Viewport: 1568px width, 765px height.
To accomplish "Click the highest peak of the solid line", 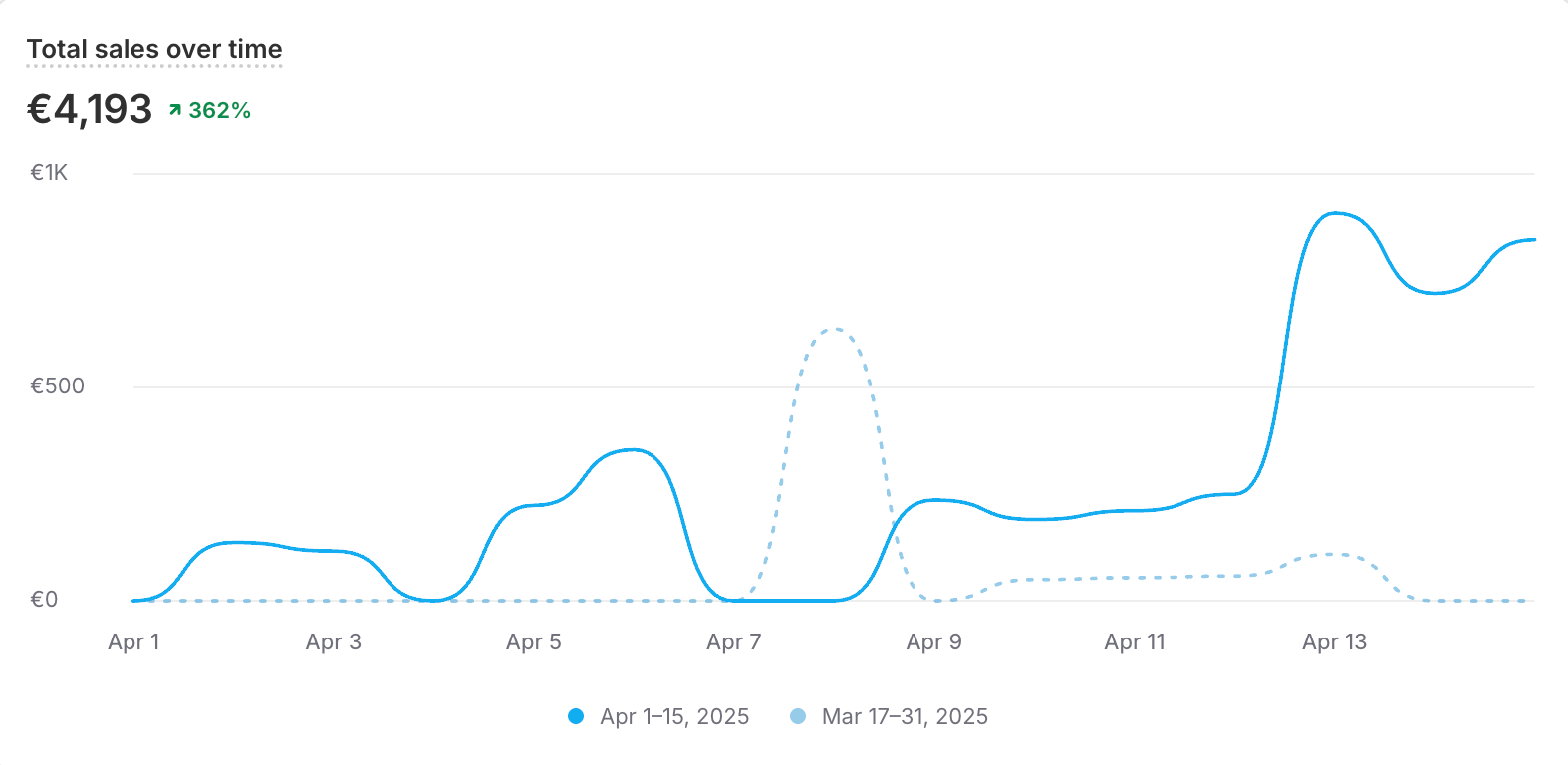I will click(x=1335, y=213).
